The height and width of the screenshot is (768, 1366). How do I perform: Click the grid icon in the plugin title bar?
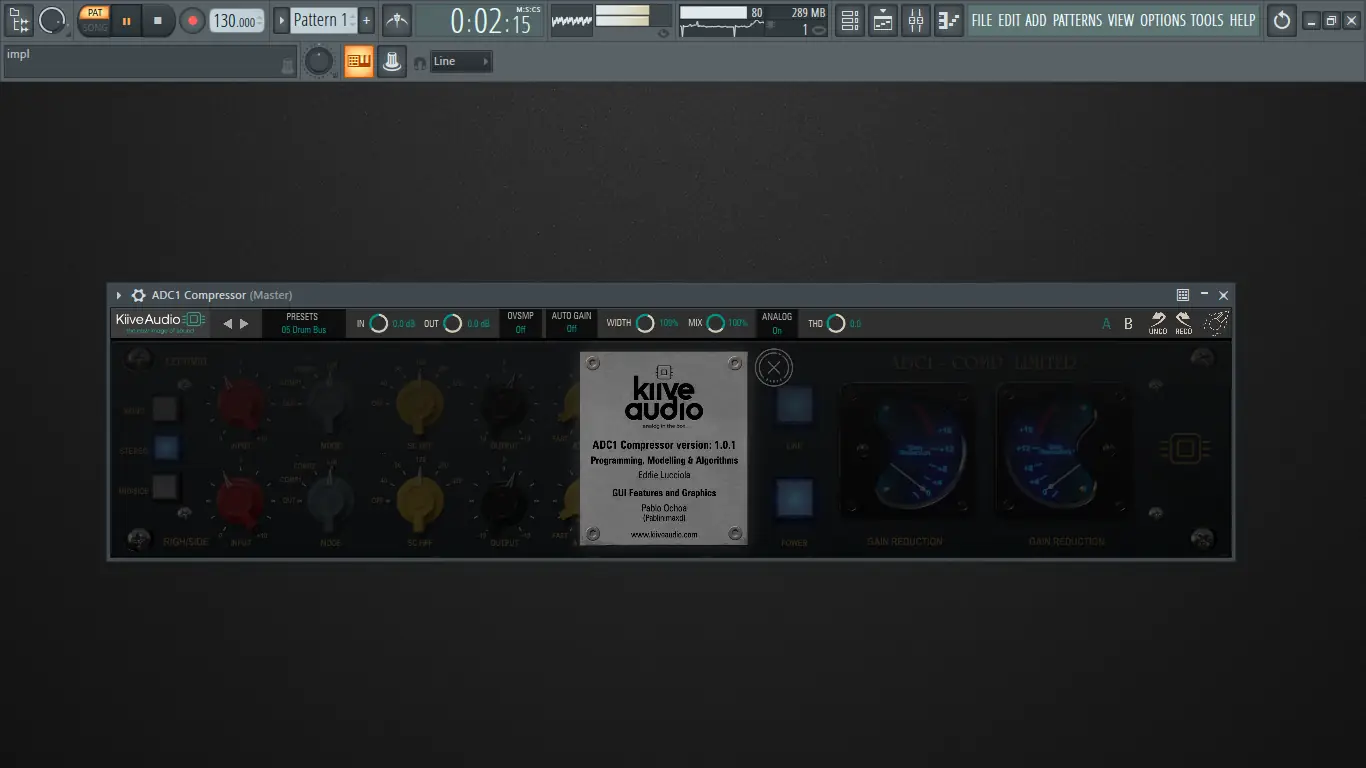pyautogui.click(x=1183, y=295)
